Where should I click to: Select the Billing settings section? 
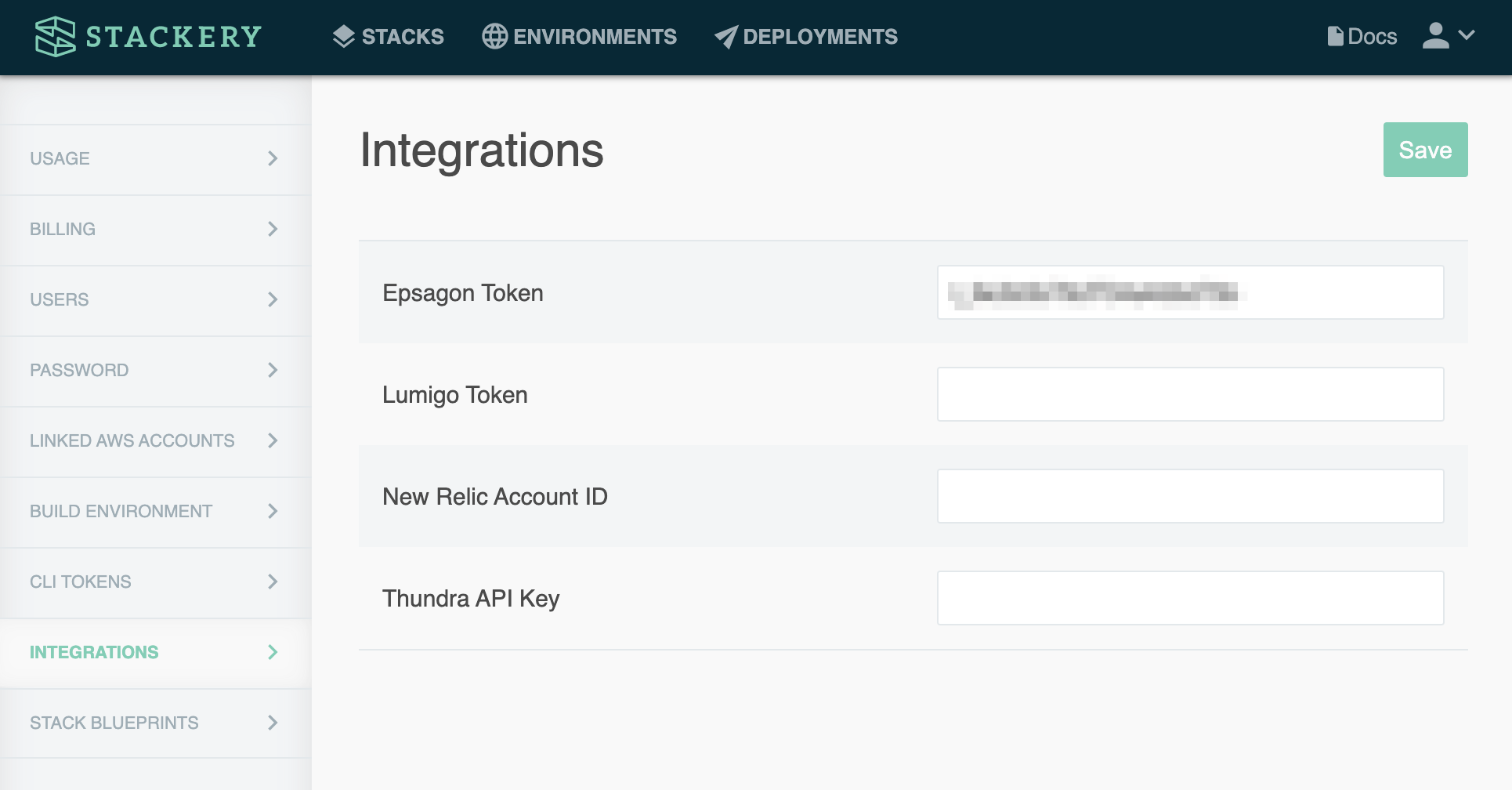(x=155, y=230)
